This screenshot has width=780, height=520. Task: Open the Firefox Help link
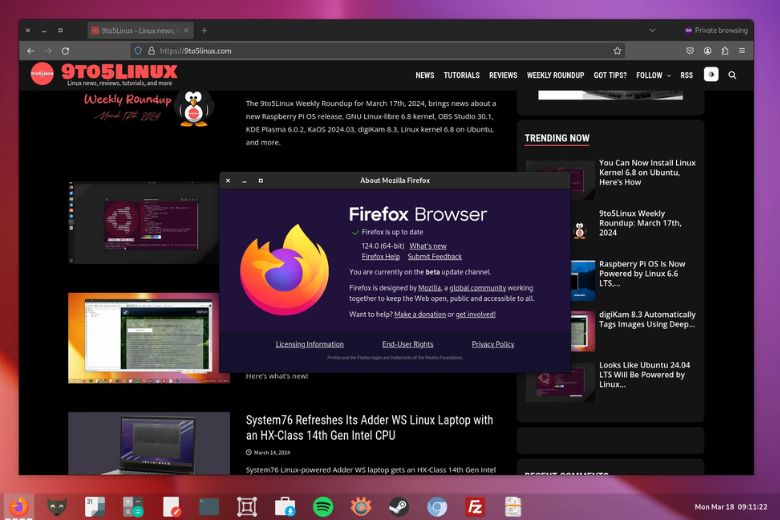(381, 256)
